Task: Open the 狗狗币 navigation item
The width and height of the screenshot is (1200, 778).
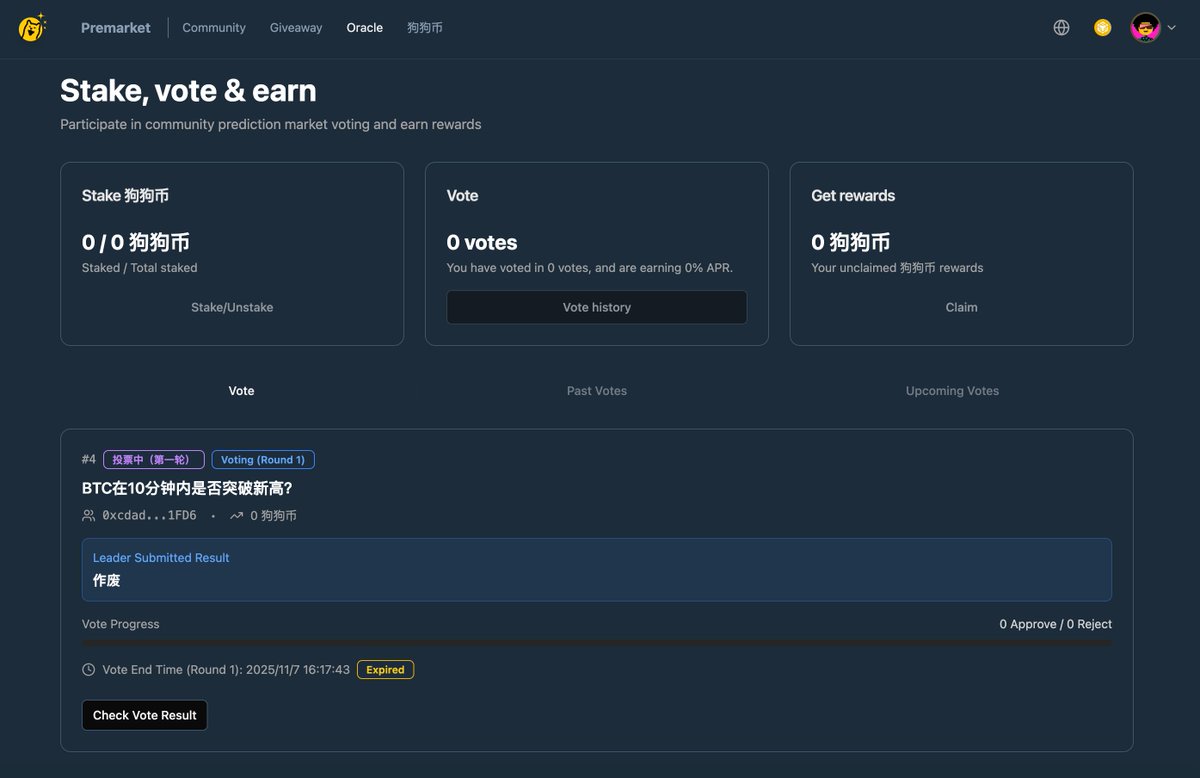Action: (425, 28)
